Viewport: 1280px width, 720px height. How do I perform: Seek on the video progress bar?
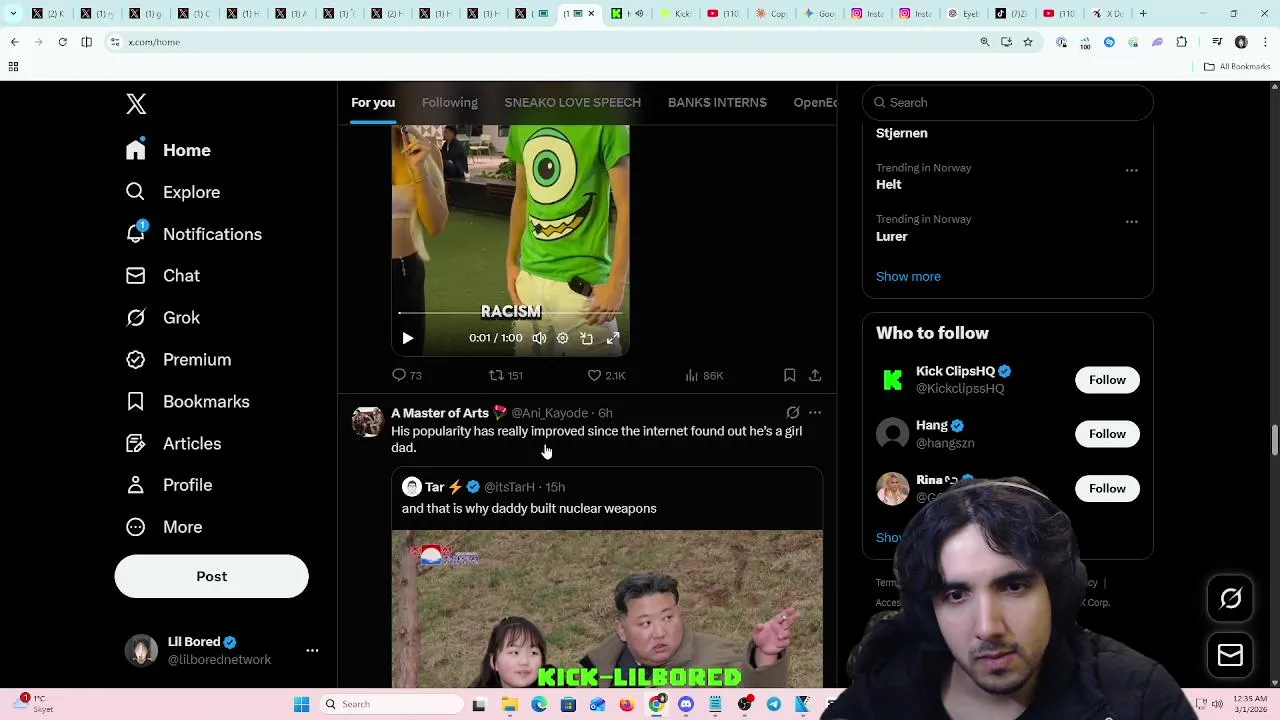[x=510, y=313]
